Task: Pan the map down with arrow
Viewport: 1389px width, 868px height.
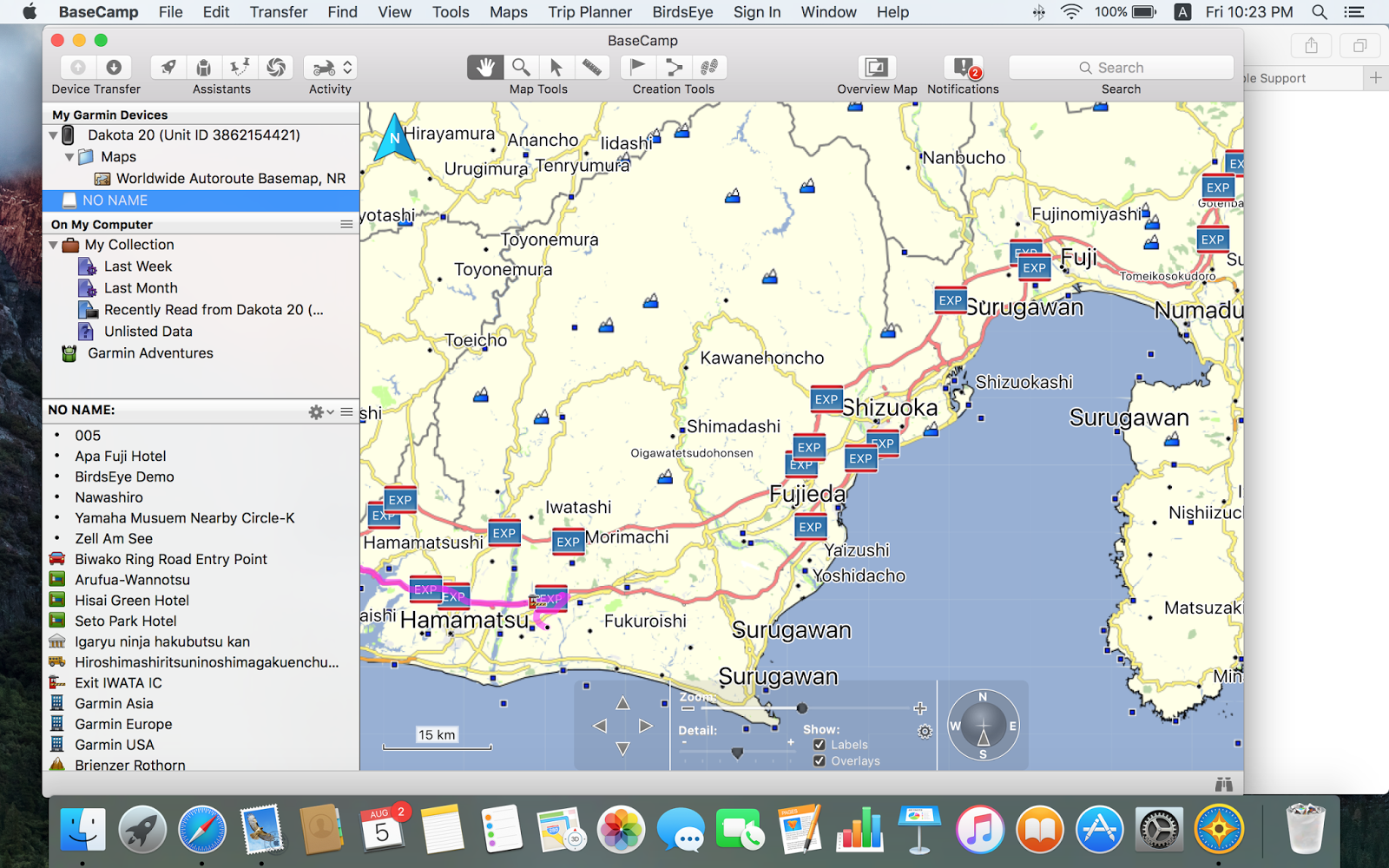Action: click(622, 748)
